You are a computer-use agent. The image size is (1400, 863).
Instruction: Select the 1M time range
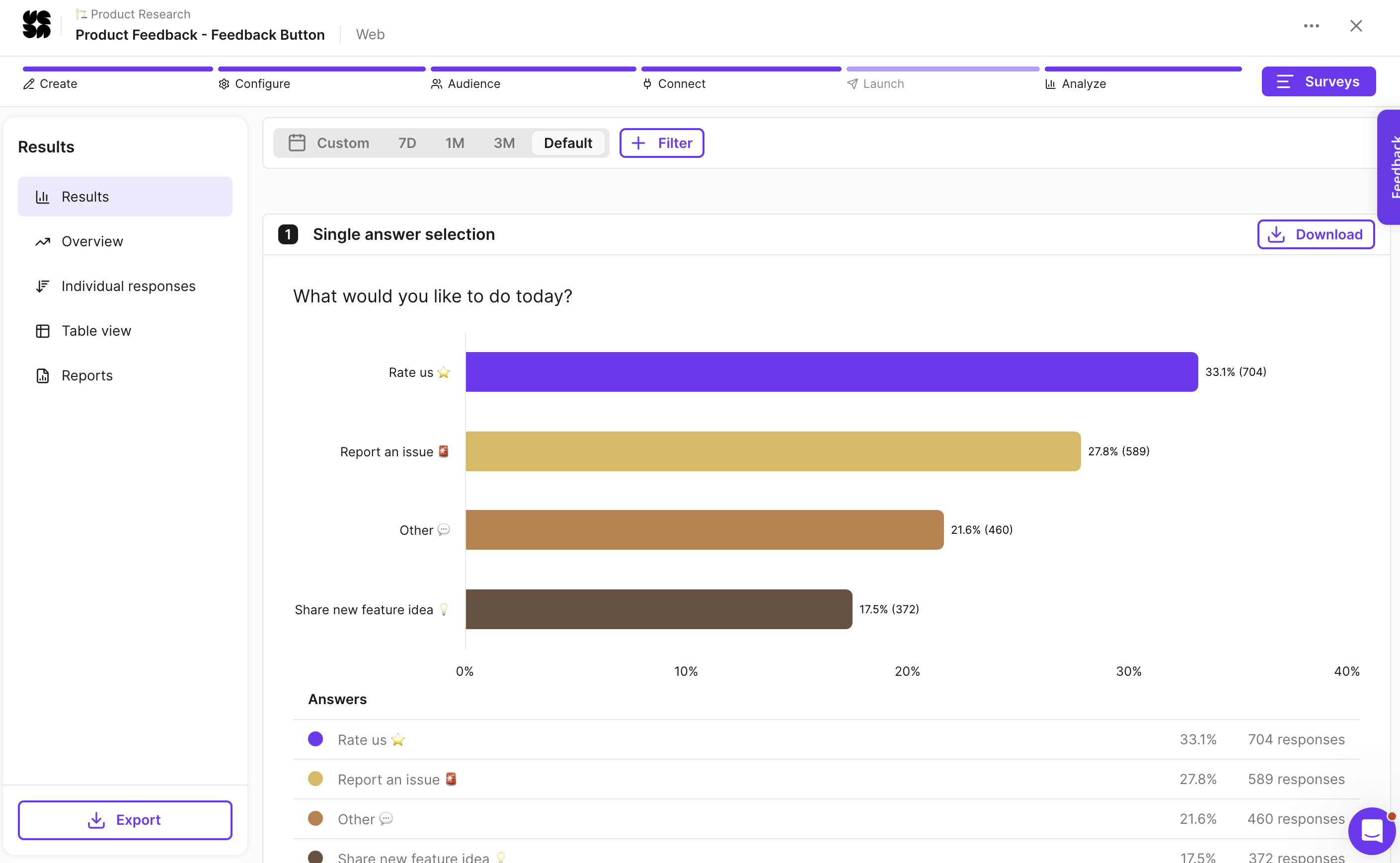(x=455, y=144)
